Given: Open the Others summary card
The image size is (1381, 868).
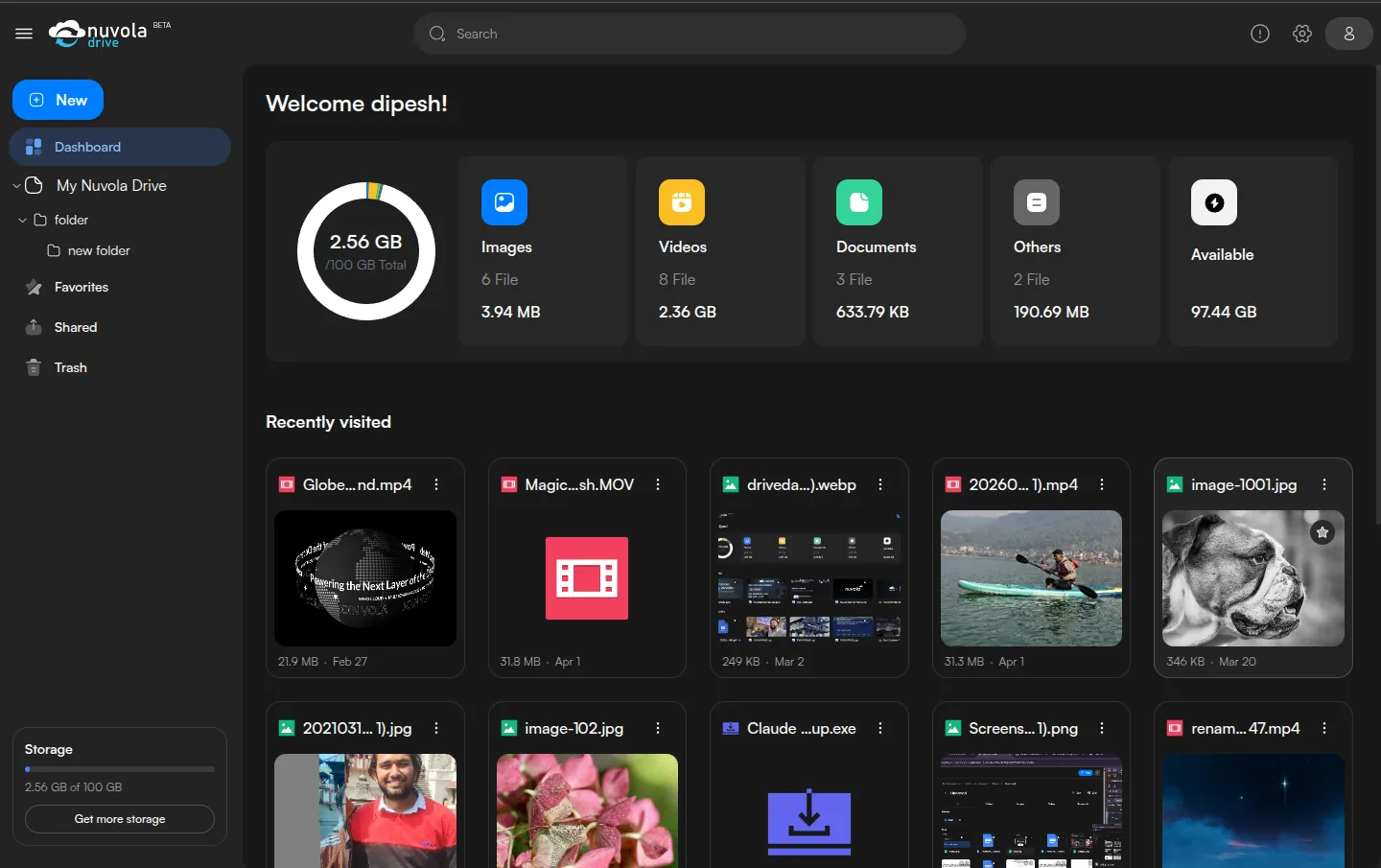Looking at the screenshot, I should (1075, 251).
